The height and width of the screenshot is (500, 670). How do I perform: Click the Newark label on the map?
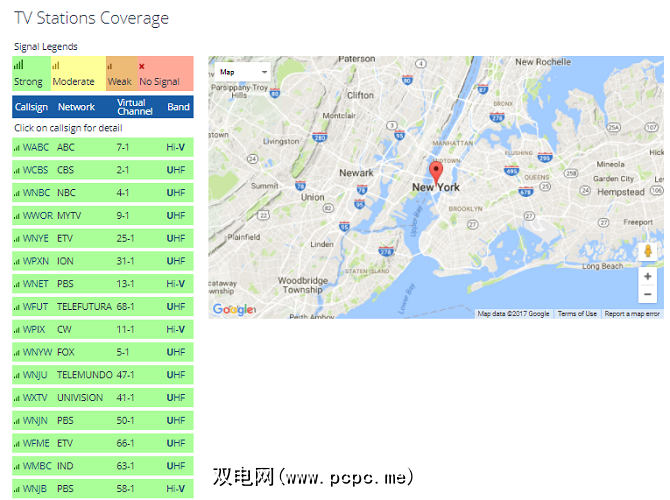356,173
